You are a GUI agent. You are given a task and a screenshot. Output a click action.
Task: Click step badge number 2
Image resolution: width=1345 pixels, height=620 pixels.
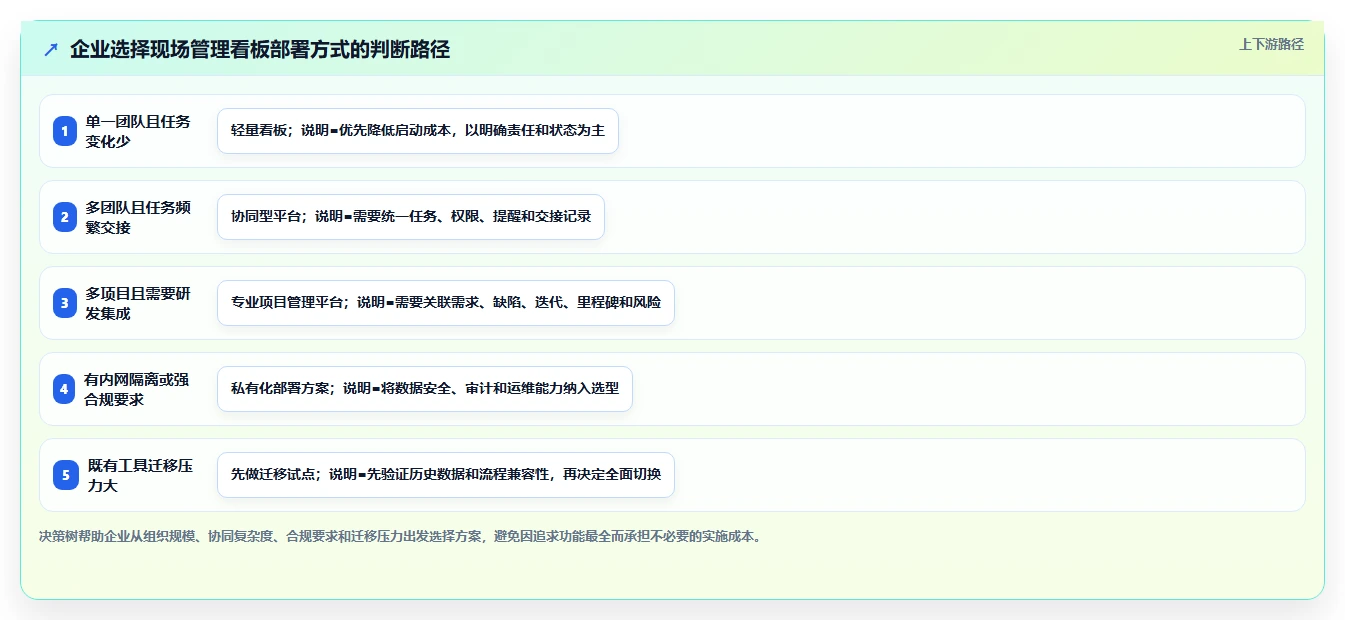pos(65,217)
